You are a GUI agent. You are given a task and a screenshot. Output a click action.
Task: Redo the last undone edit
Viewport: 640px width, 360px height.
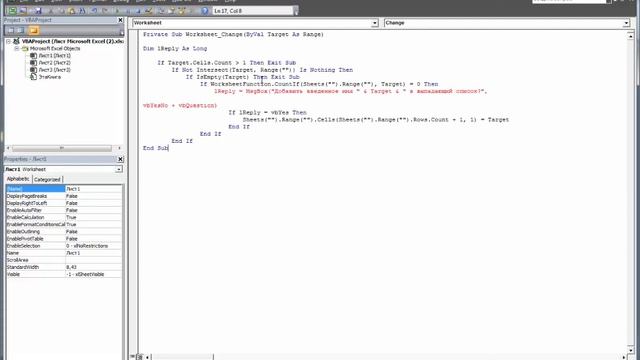tap(105, 11)
